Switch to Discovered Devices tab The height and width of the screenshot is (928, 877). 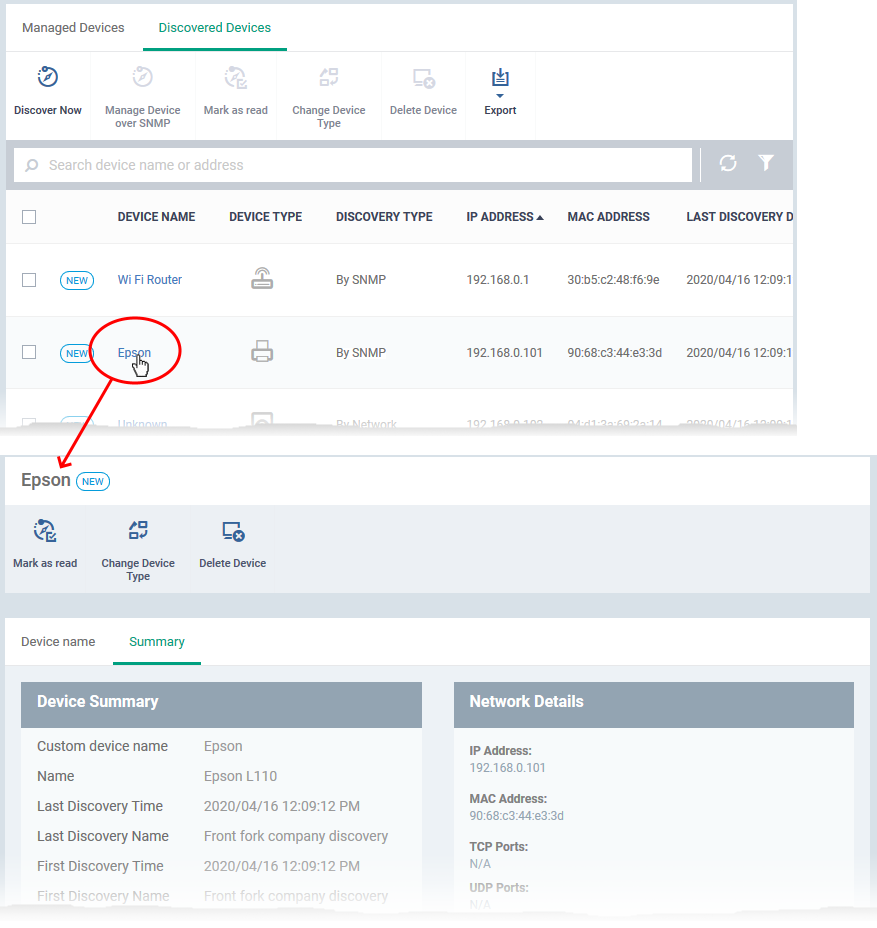click(x=215, y=28)
